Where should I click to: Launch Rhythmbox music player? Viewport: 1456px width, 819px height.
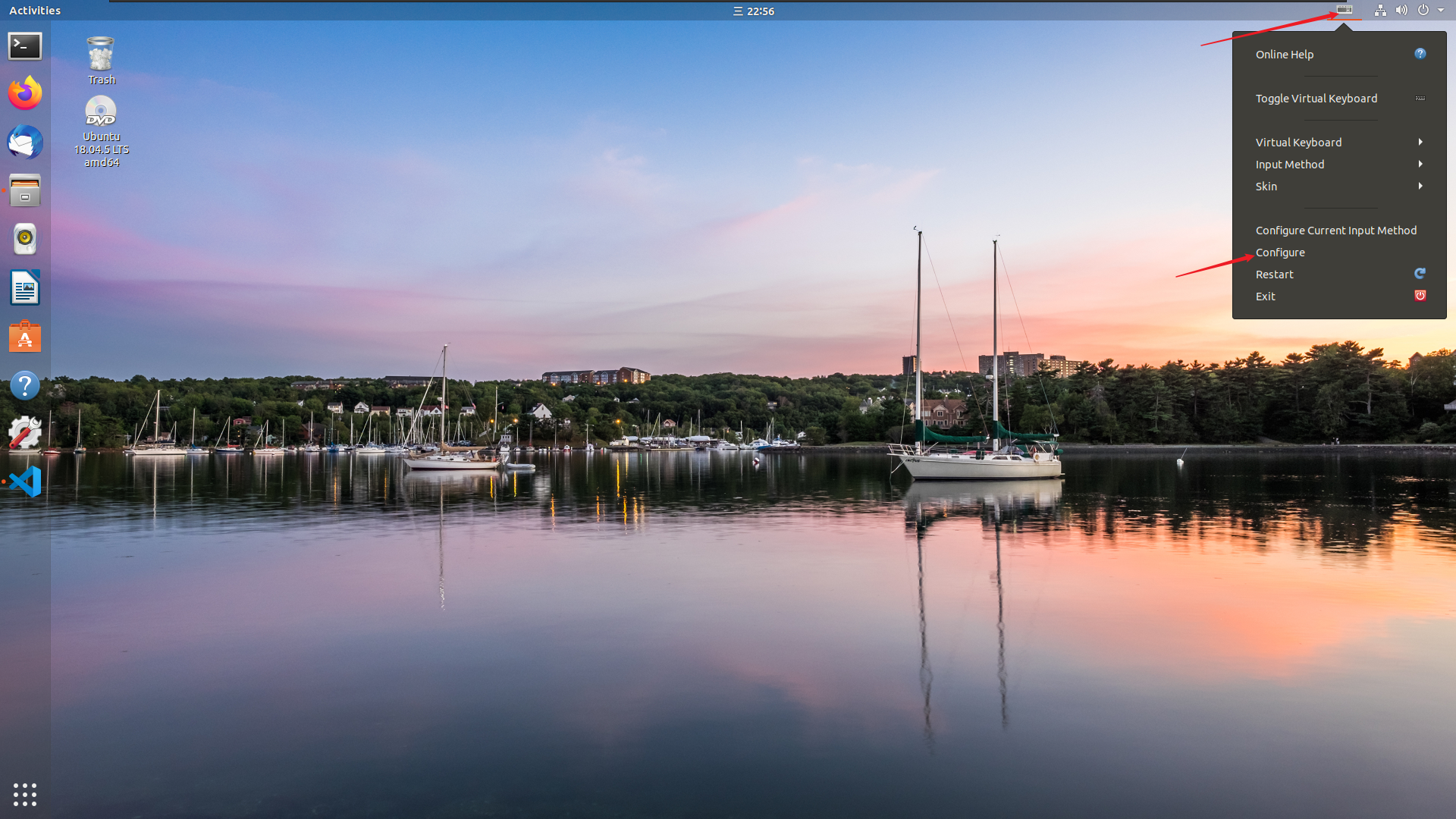25,240
